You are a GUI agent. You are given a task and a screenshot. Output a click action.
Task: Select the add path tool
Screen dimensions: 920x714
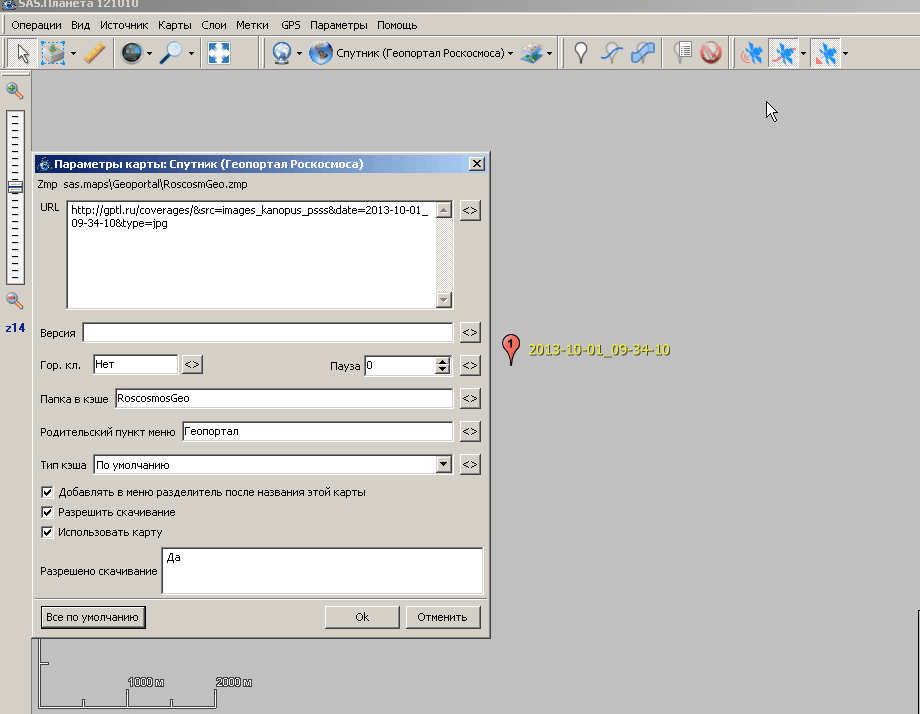612,54
